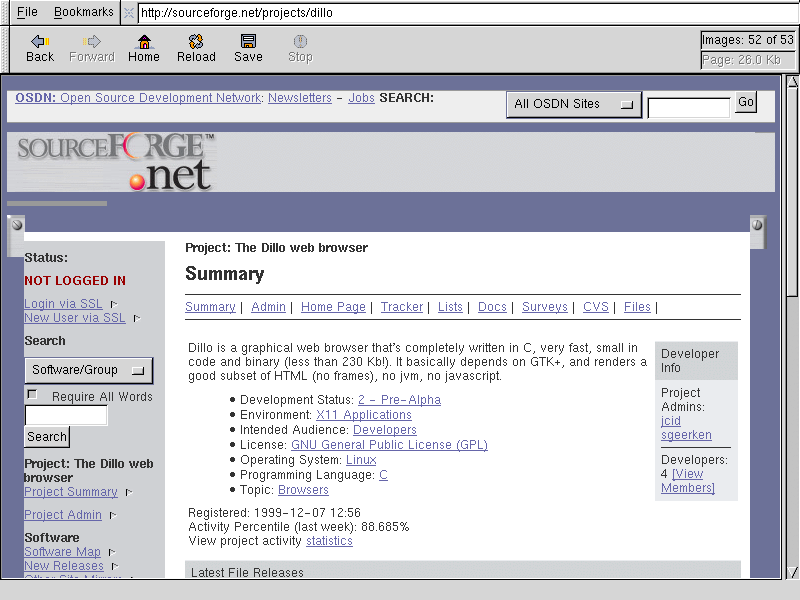Follow the 2 - Pre-Alpha status link
Screen dimensions: 800x600
399,399
